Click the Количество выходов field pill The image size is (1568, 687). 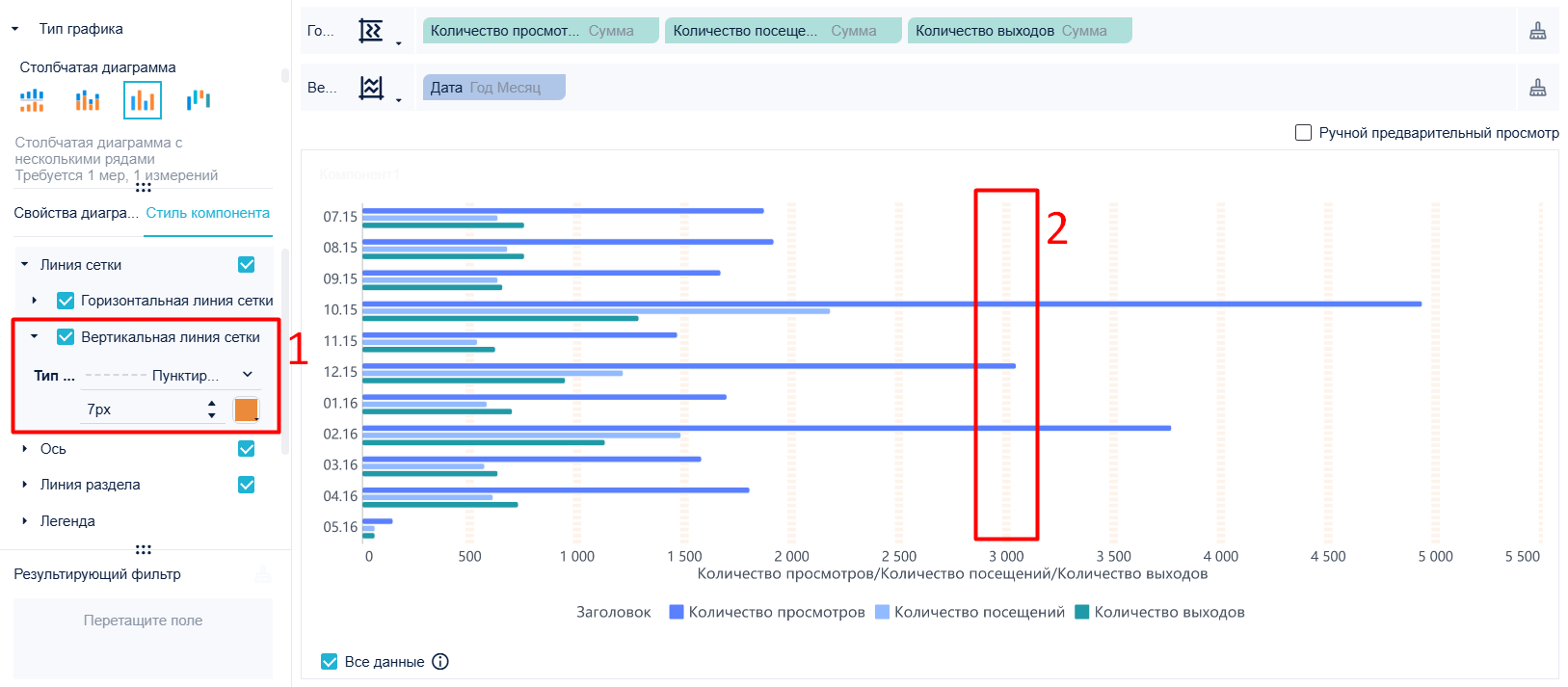click(x=1020, y=31)
